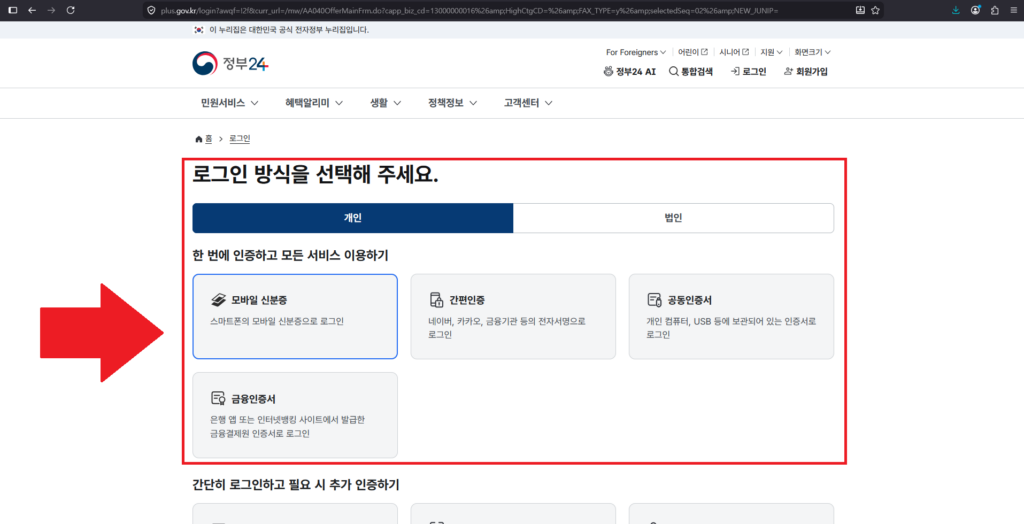This screenshot has width=1024, height=524.
Task: Click the 통합검색 magnifier icon
Action: tap(674, 72)
